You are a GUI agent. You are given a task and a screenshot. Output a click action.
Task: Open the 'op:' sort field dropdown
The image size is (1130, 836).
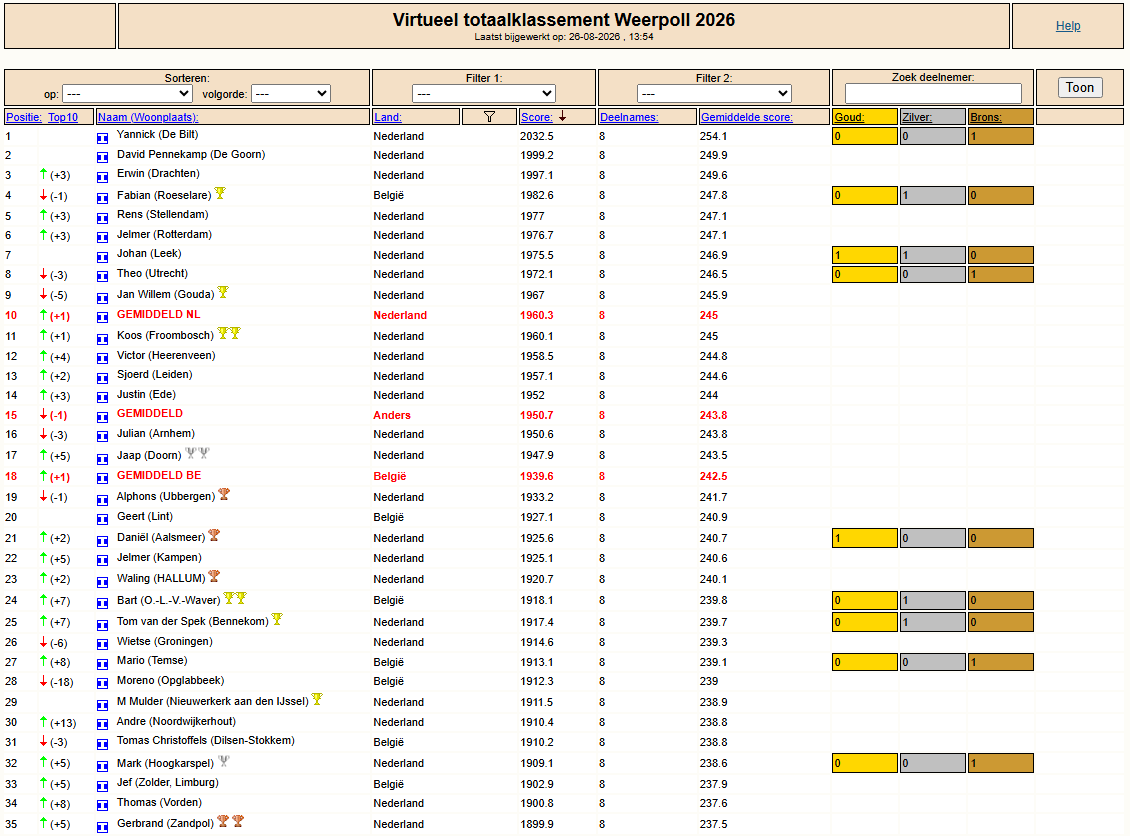[128, 94]
